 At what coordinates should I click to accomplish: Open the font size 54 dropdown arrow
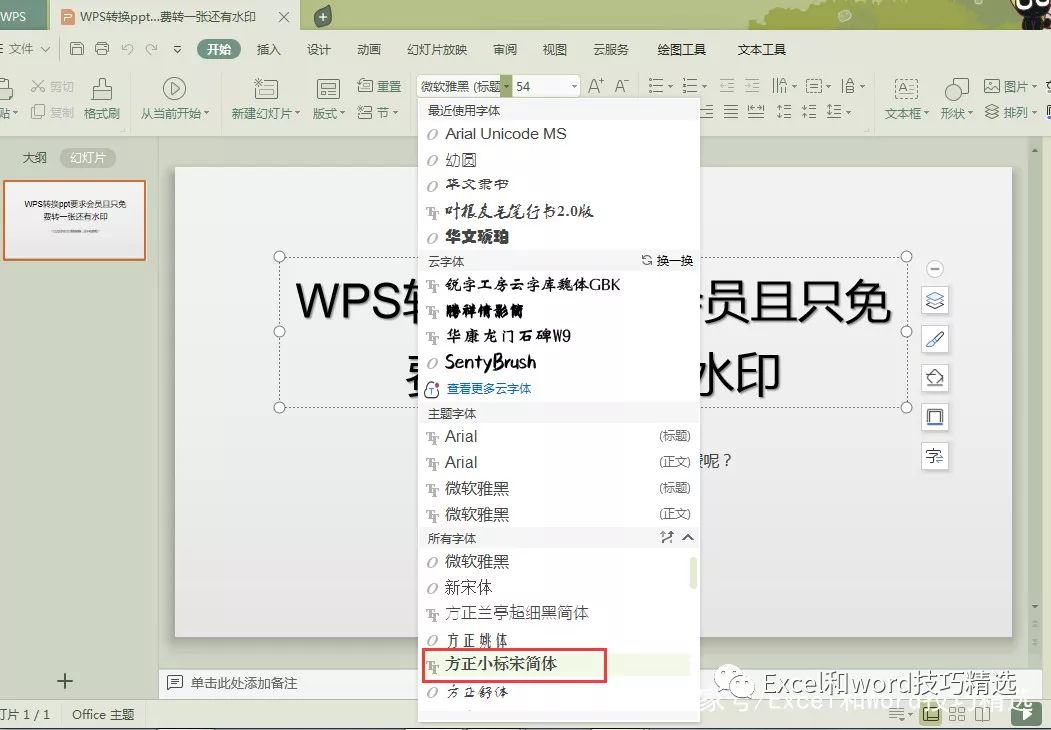point(574,86)
